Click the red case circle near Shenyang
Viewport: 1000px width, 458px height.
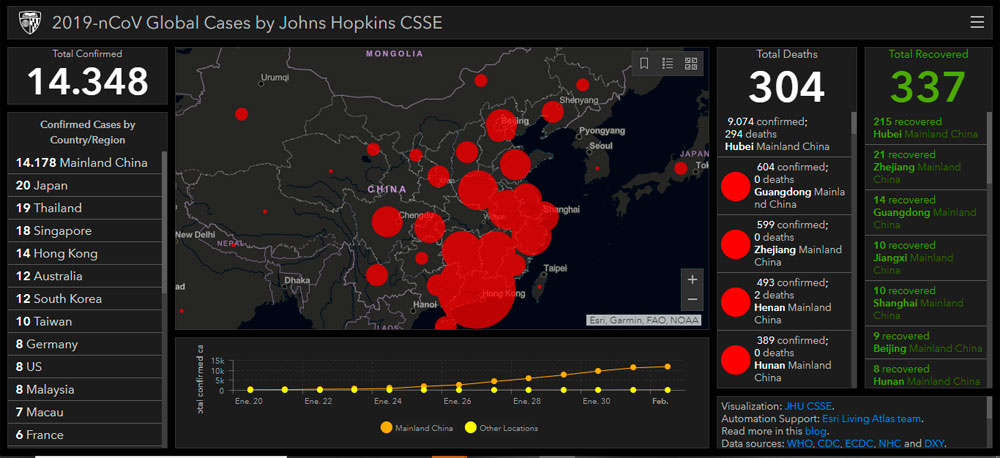(553, 112)
